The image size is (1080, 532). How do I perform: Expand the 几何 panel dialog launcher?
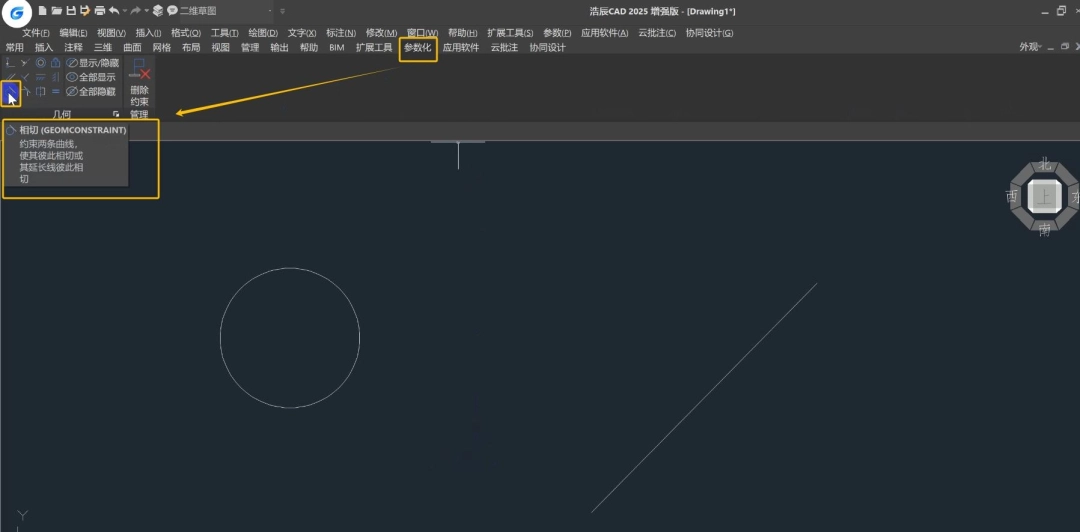[116, 114]
